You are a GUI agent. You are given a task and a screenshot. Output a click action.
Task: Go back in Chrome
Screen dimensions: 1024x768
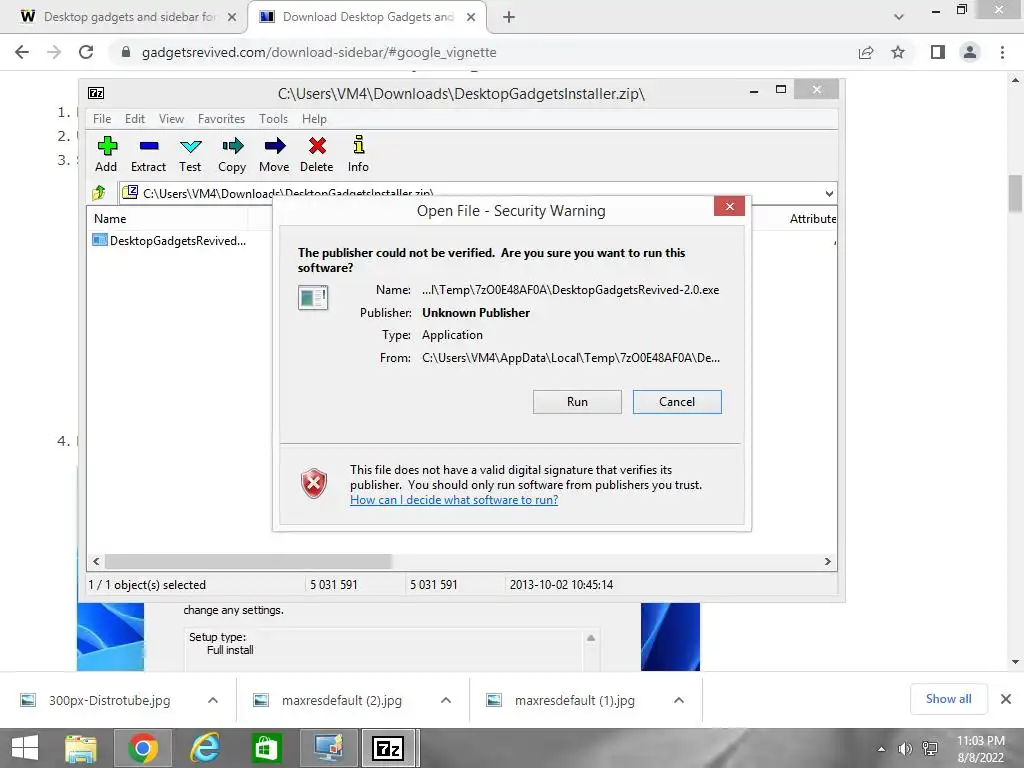pyautogui.click(x=22, y=52)
